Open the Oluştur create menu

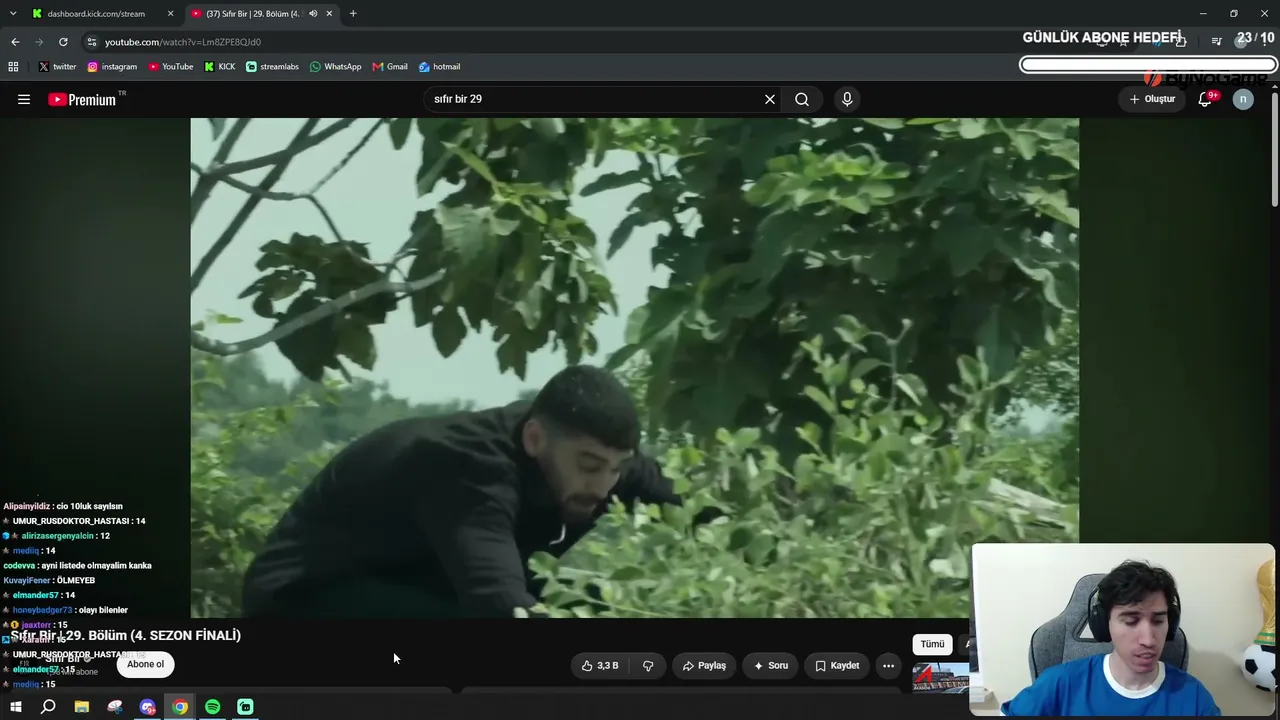click(1152, 99)
